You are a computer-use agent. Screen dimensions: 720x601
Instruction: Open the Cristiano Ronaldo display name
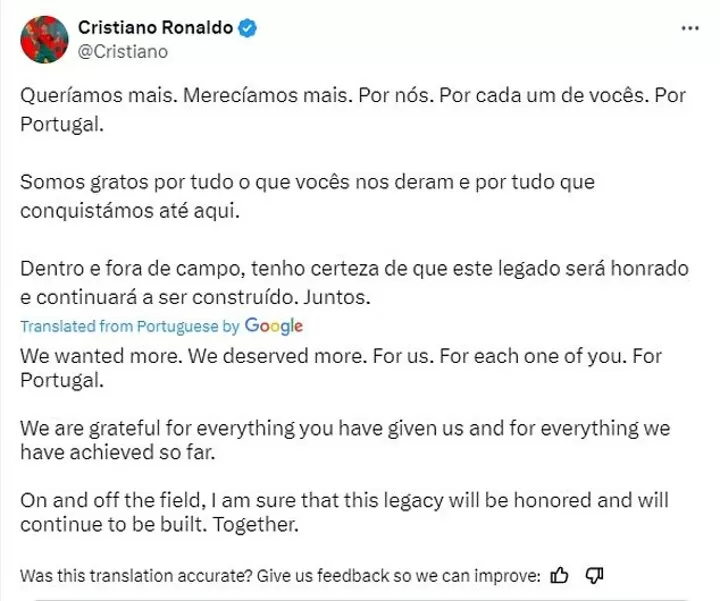(x=155, y=28)
